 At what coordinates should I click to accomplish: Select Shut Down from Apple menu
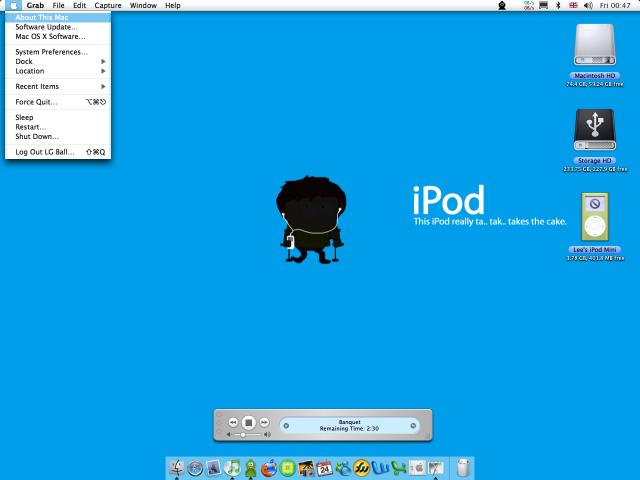(x=58, y=136)
